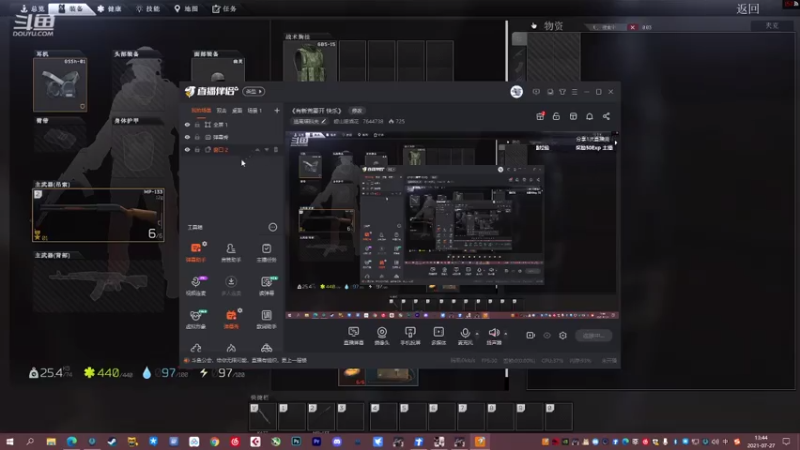This screenshot has width=800, height=450.
Task: Open the video voice-link tool
Action: [x=196, y=286]
